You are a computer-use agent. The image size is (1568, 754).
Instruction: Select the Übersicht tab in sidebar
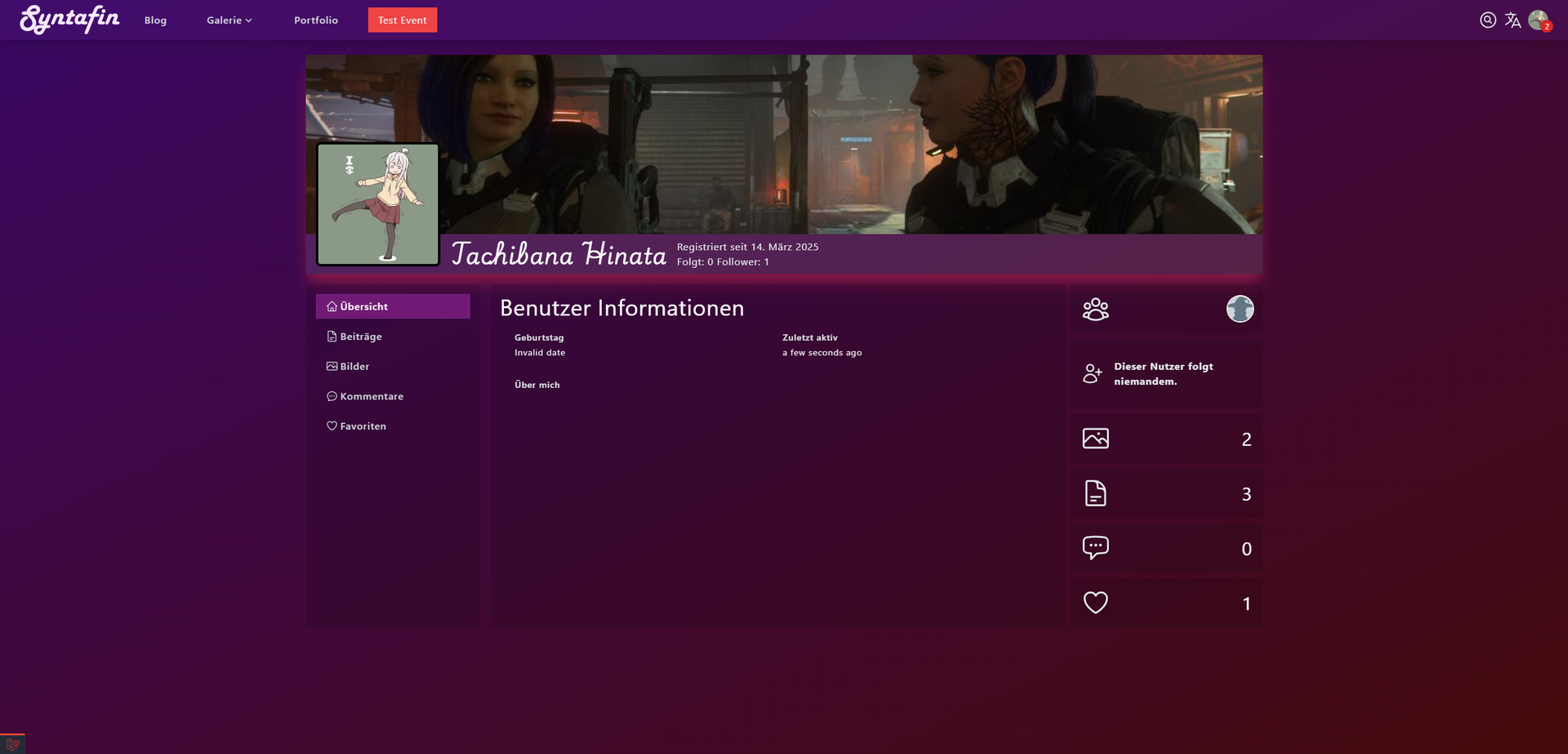(x=393, y=306)
